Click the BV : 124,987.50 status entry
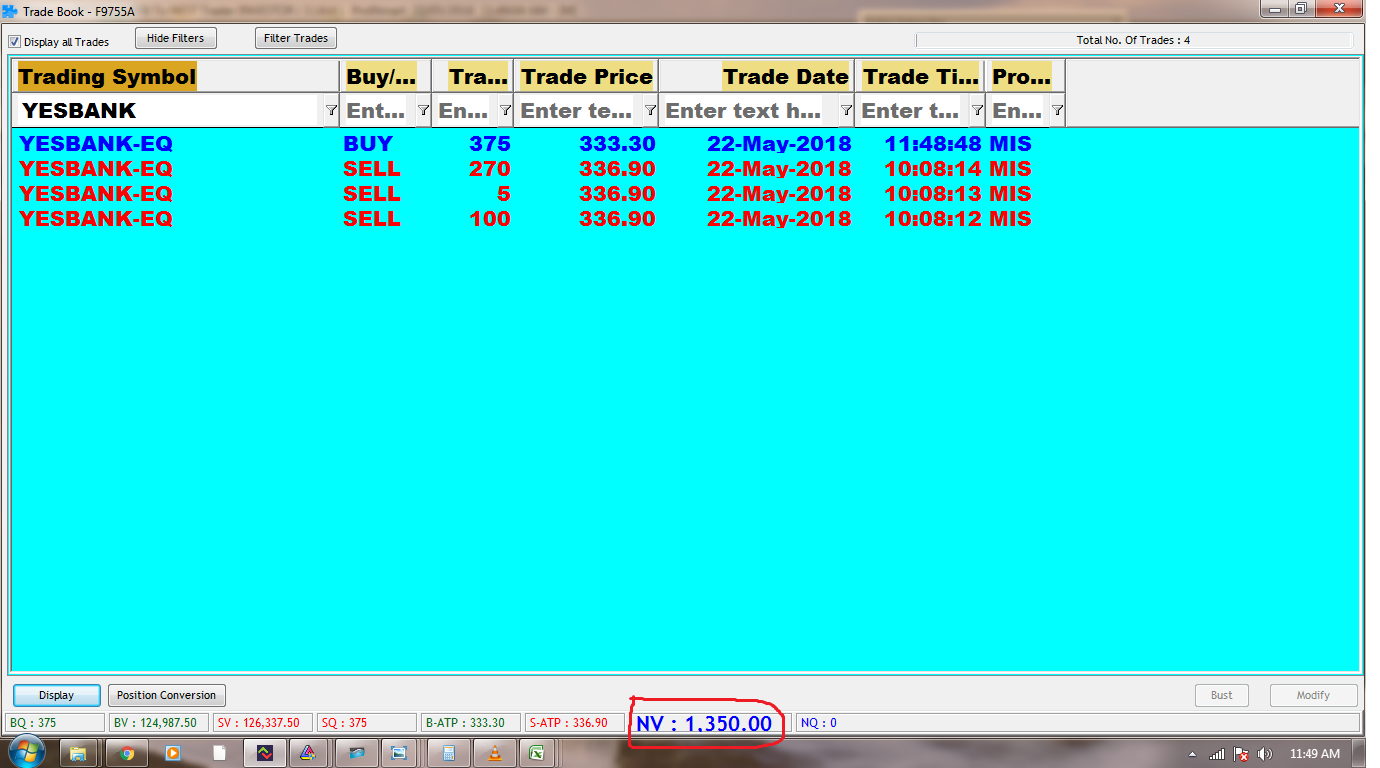This screenshot has height=768, width=1380. pos(158,723)
